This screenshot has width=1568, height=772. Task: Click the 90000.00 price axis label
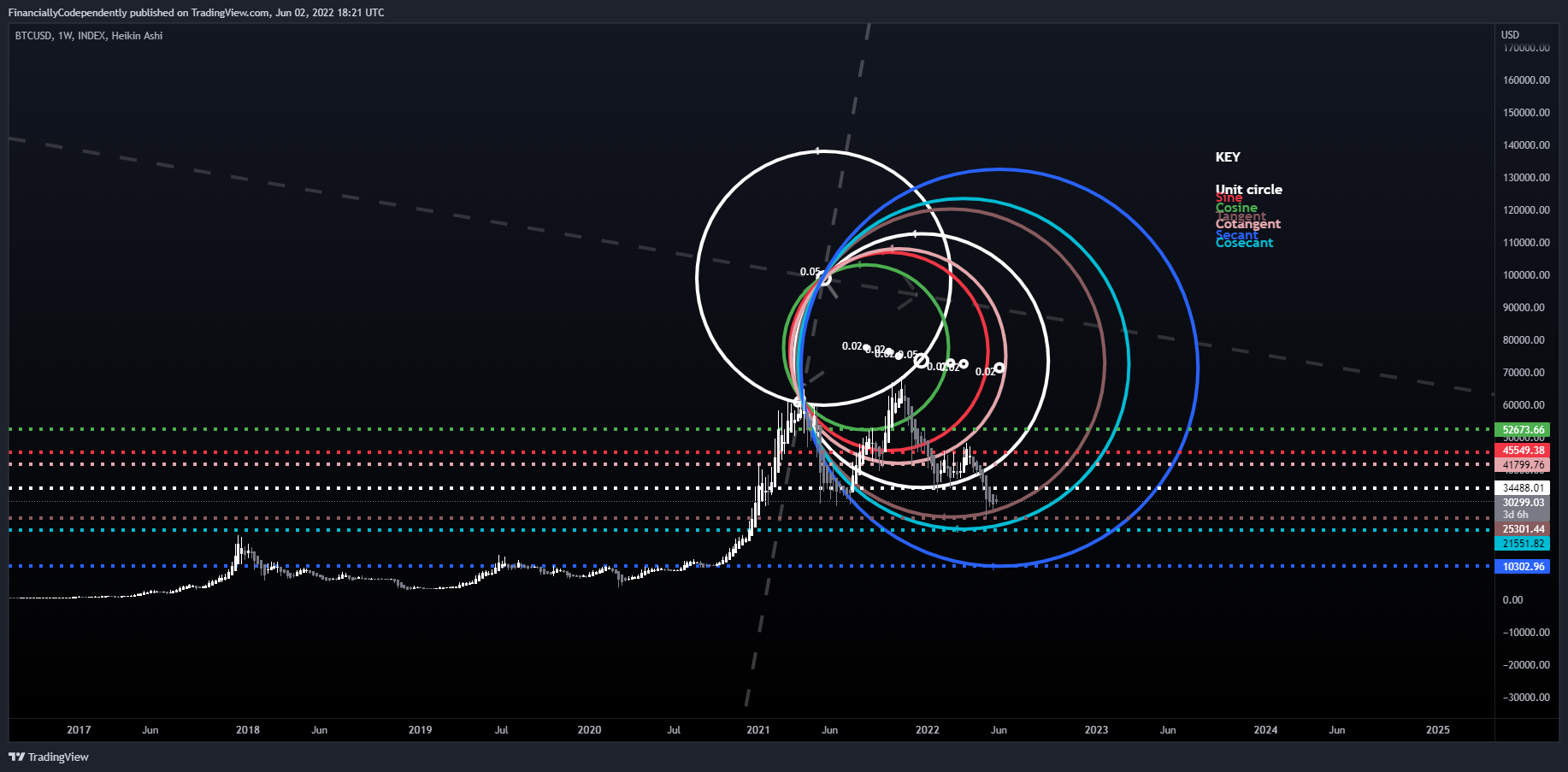[1524, 308]
